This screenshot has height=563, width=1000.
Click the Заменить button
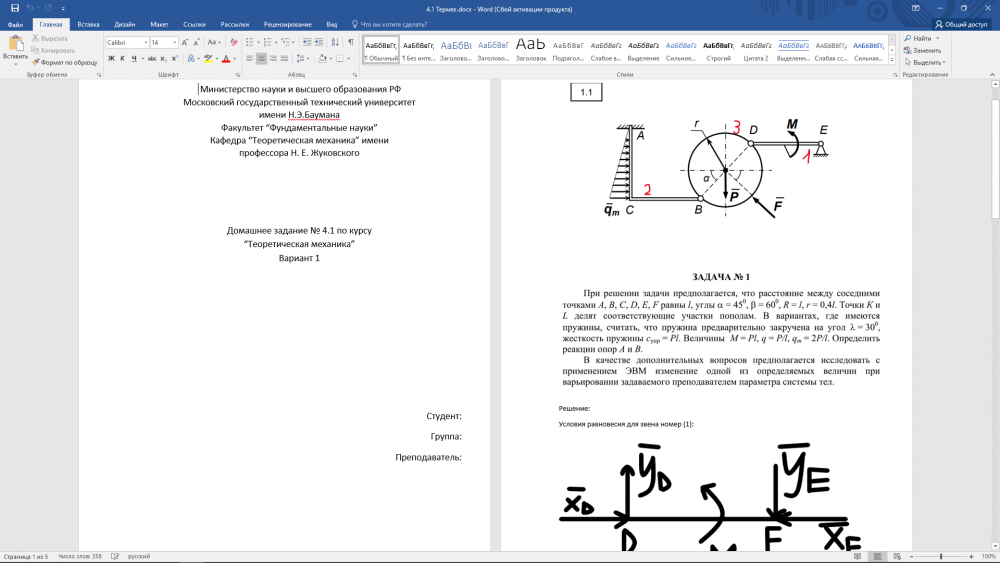[925, 50]
